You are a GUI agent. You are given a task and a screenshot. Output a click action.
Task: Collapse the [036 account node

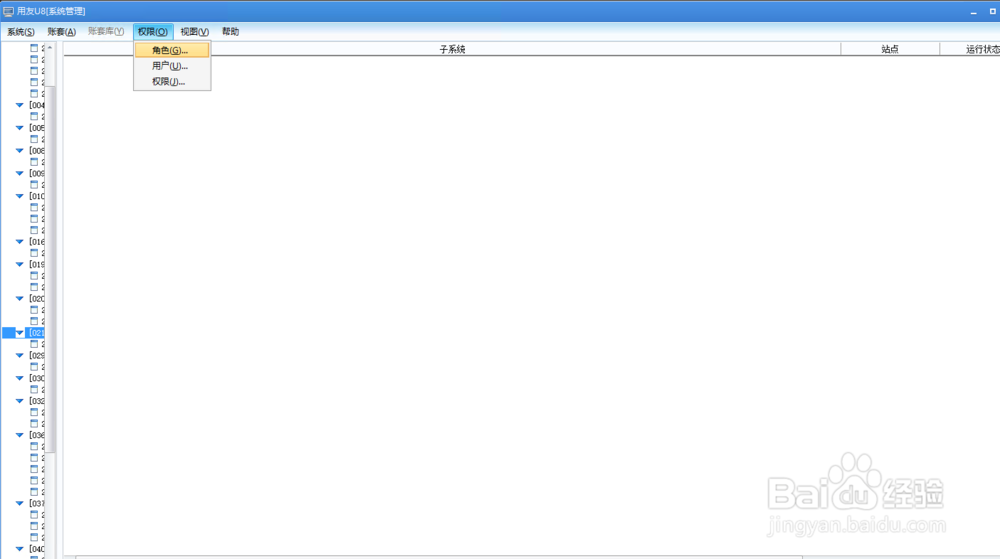coord(20,435)
